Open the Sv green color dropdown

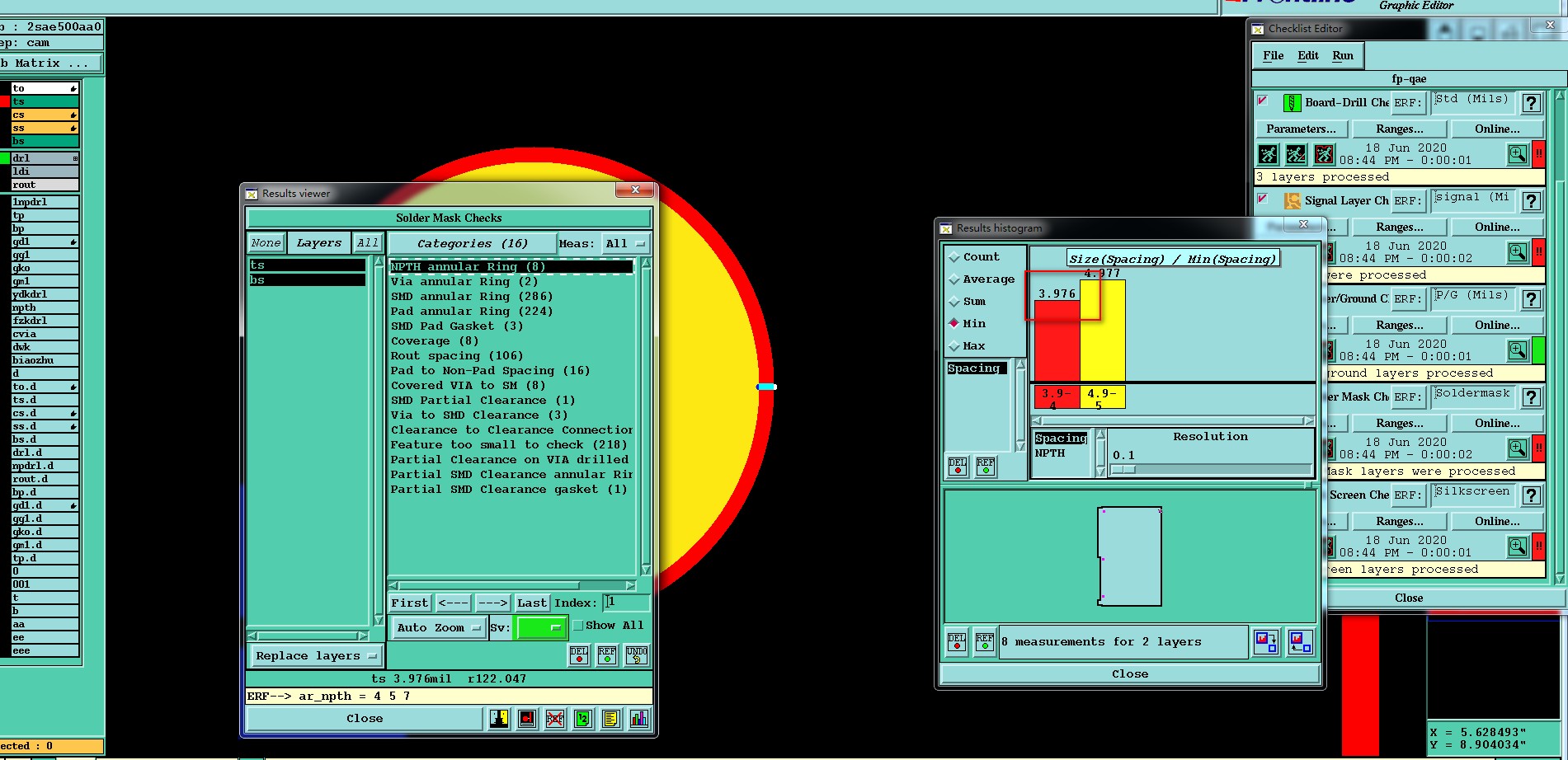540,628
